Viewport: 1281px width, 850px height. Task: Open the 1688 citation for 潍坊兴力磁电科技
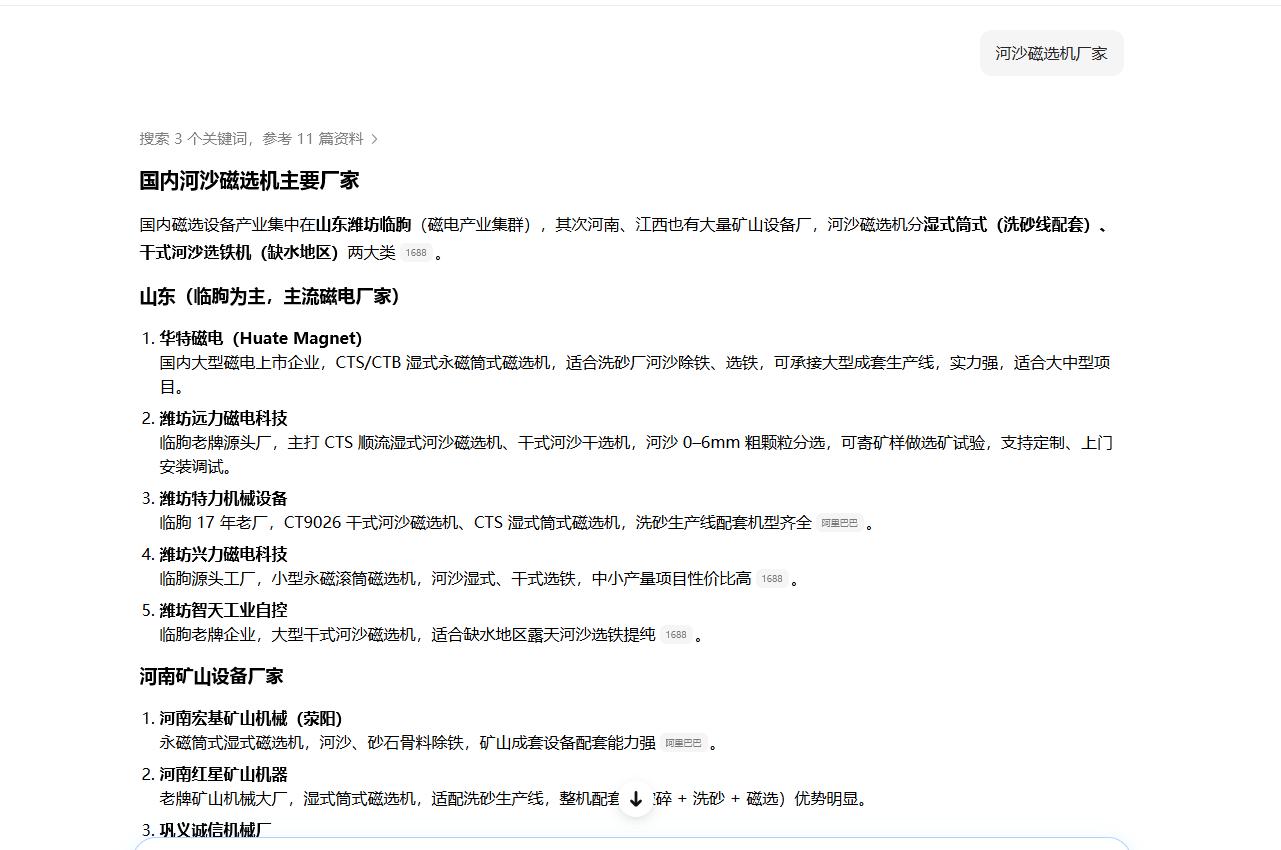[x=771, y=579]
